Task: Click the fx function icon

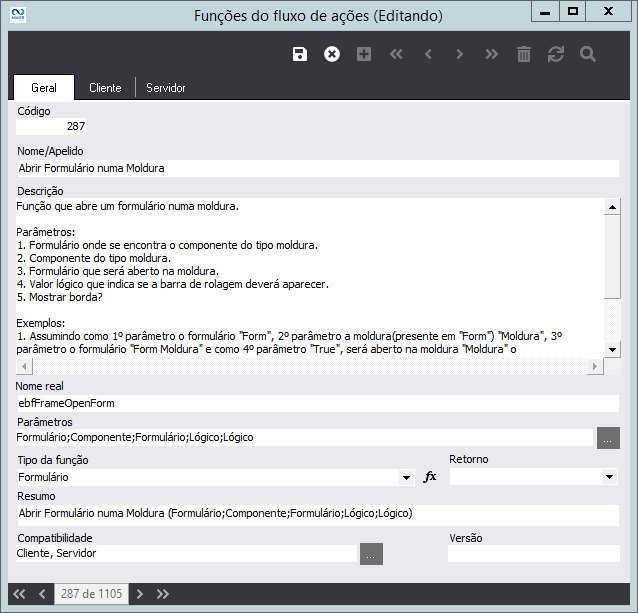Action: (430, 477)
